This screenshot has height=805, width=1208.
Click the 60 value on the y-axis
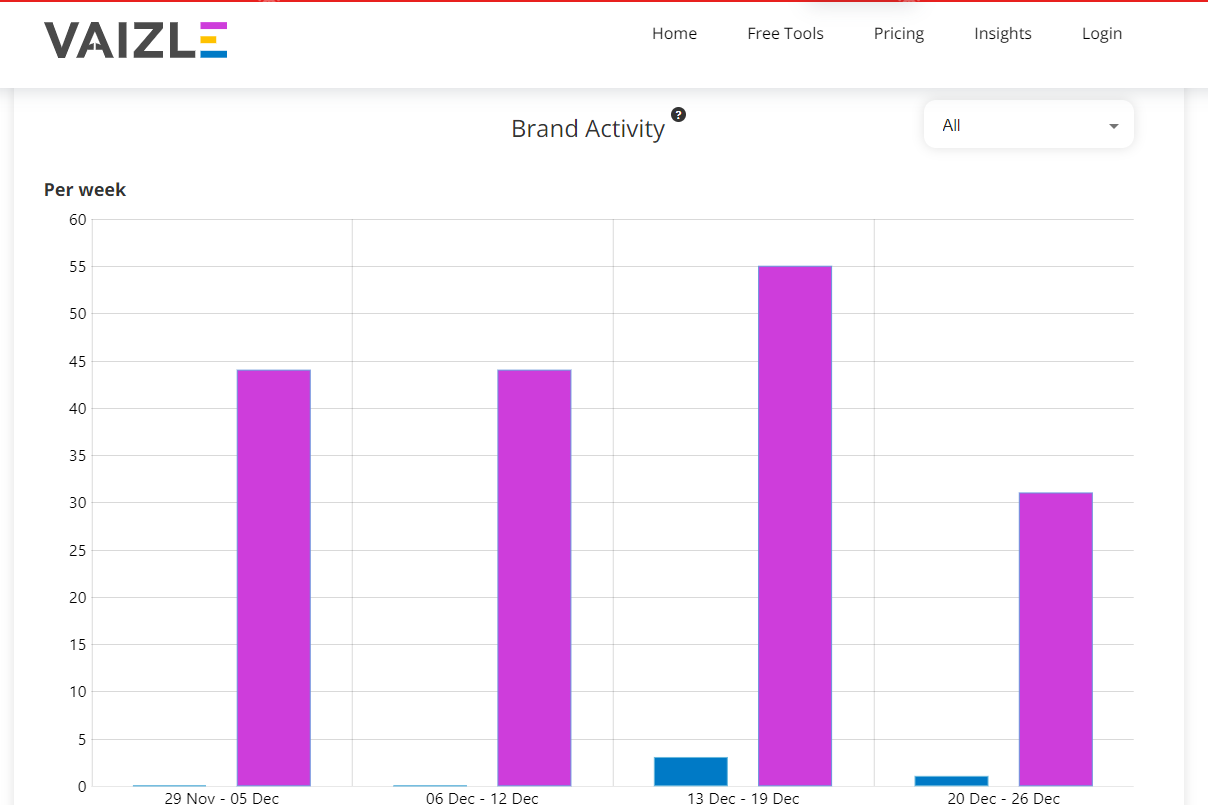[77, 219]
